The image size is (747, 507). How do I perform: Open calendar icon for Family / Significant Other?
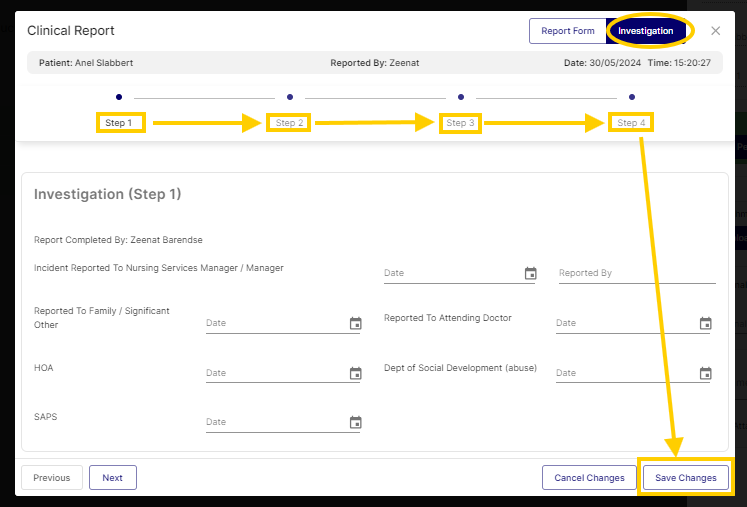pos(355,323)
